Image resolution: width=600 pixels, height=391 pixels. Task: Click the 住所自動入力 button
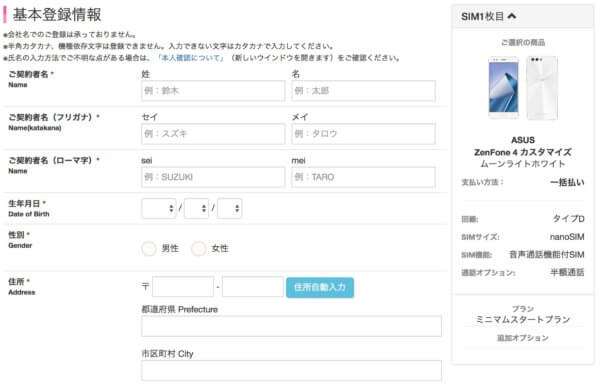pyautogui.click(x=320, y=287)
